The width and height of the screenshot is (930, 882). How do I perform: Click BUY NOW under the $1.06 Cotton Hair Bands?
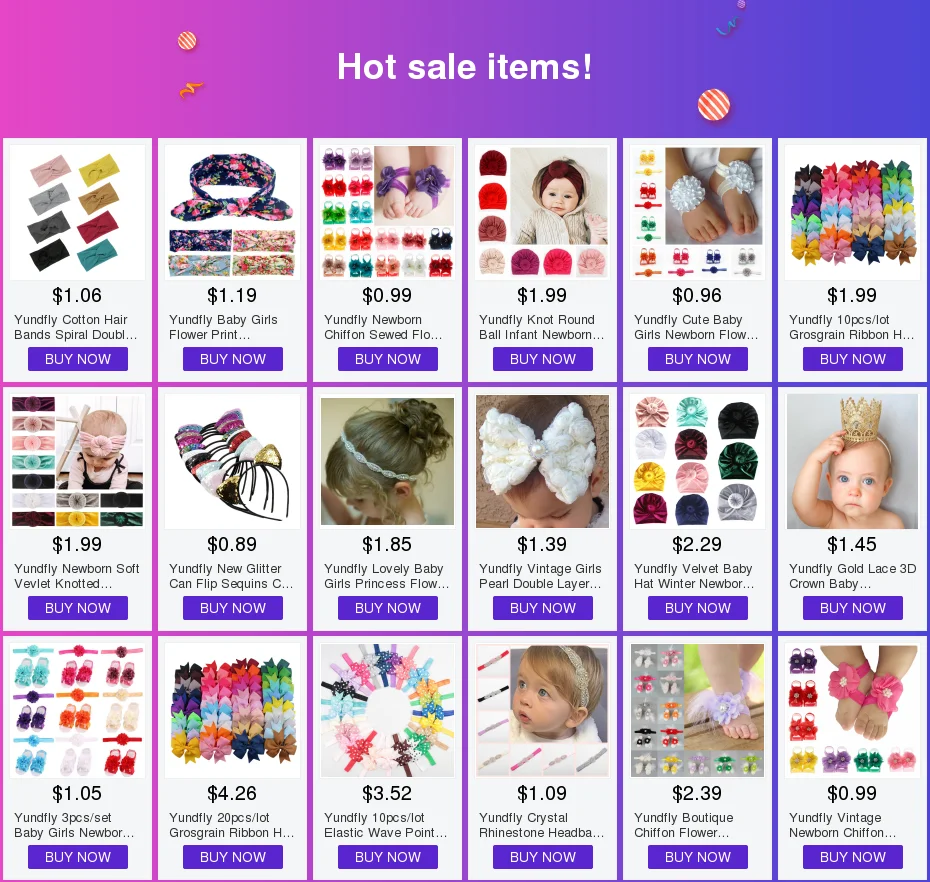78,359
